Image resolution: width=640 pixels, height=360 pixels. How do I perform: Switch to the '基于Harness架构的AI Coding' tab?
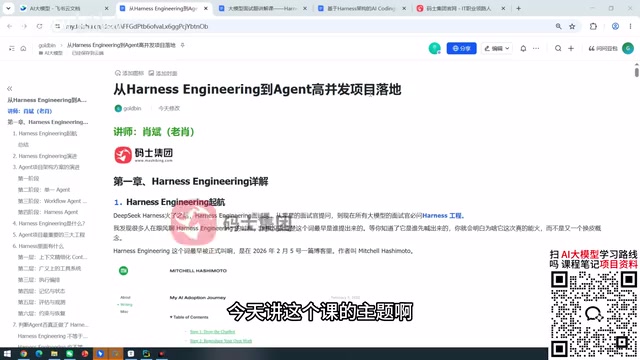pyautogui.click(x=362, y=8)
